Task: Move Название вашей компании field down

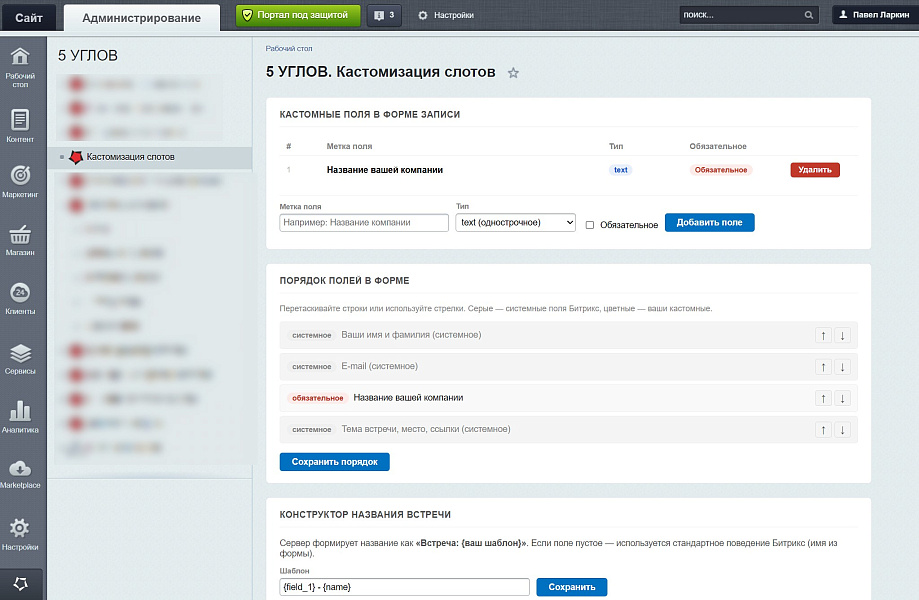Action: [842, 398]
